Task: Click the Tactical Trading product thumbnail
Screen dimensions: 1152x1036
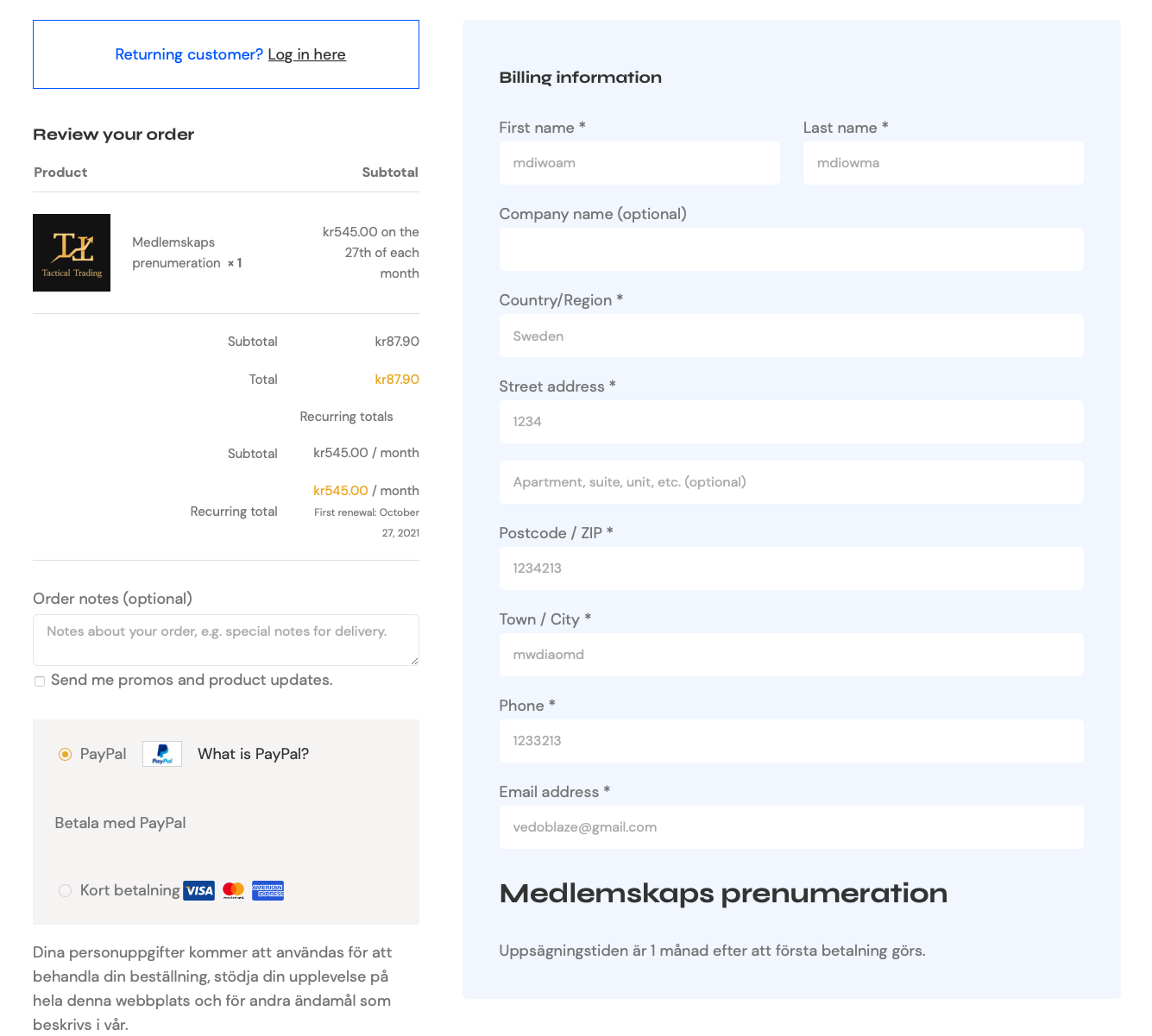Action: (x=72, y=253)
